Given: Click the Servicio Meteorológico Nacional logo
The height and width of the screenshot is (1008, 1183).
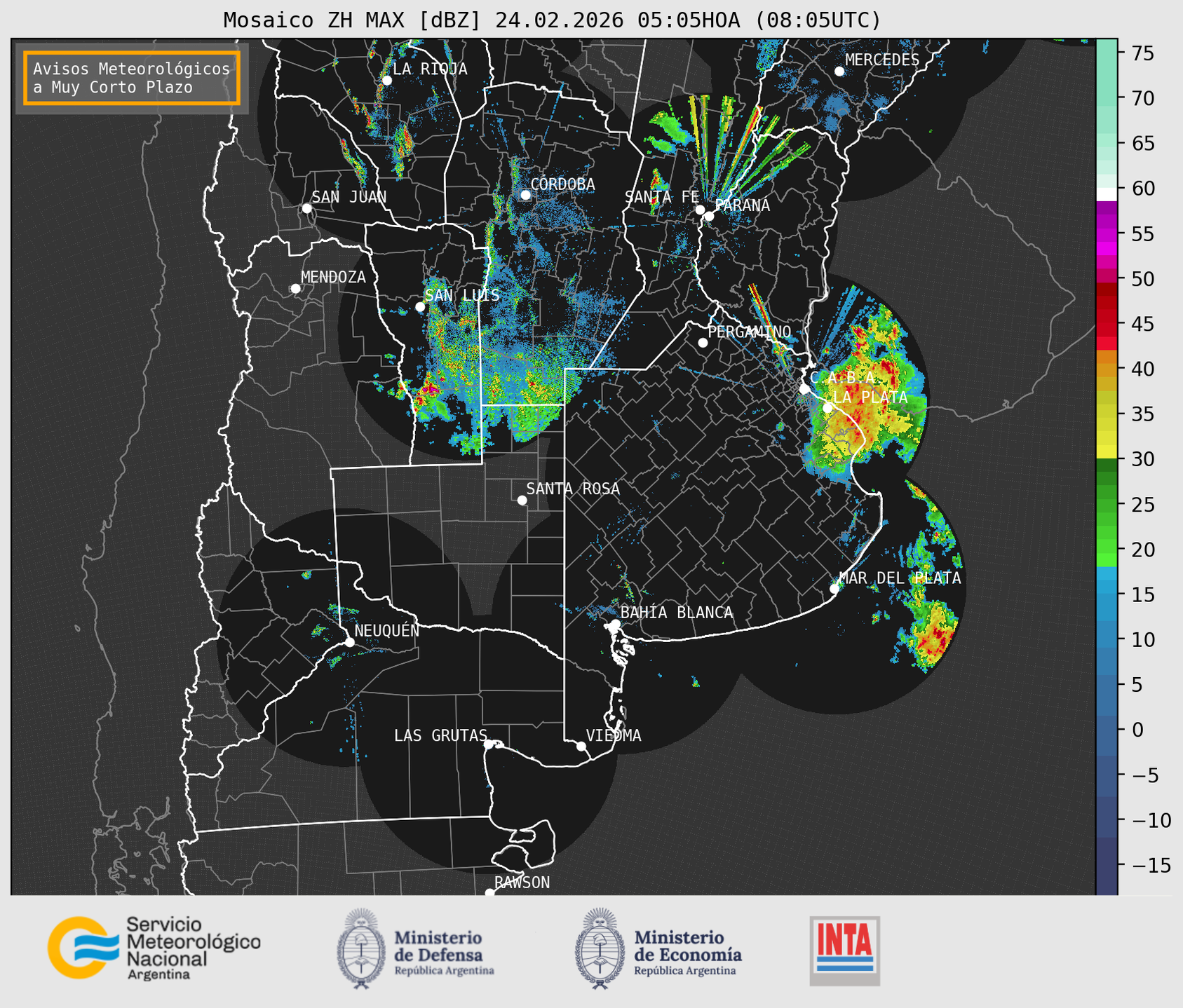Looking at the screenshot, I should [x=154, y=948].
